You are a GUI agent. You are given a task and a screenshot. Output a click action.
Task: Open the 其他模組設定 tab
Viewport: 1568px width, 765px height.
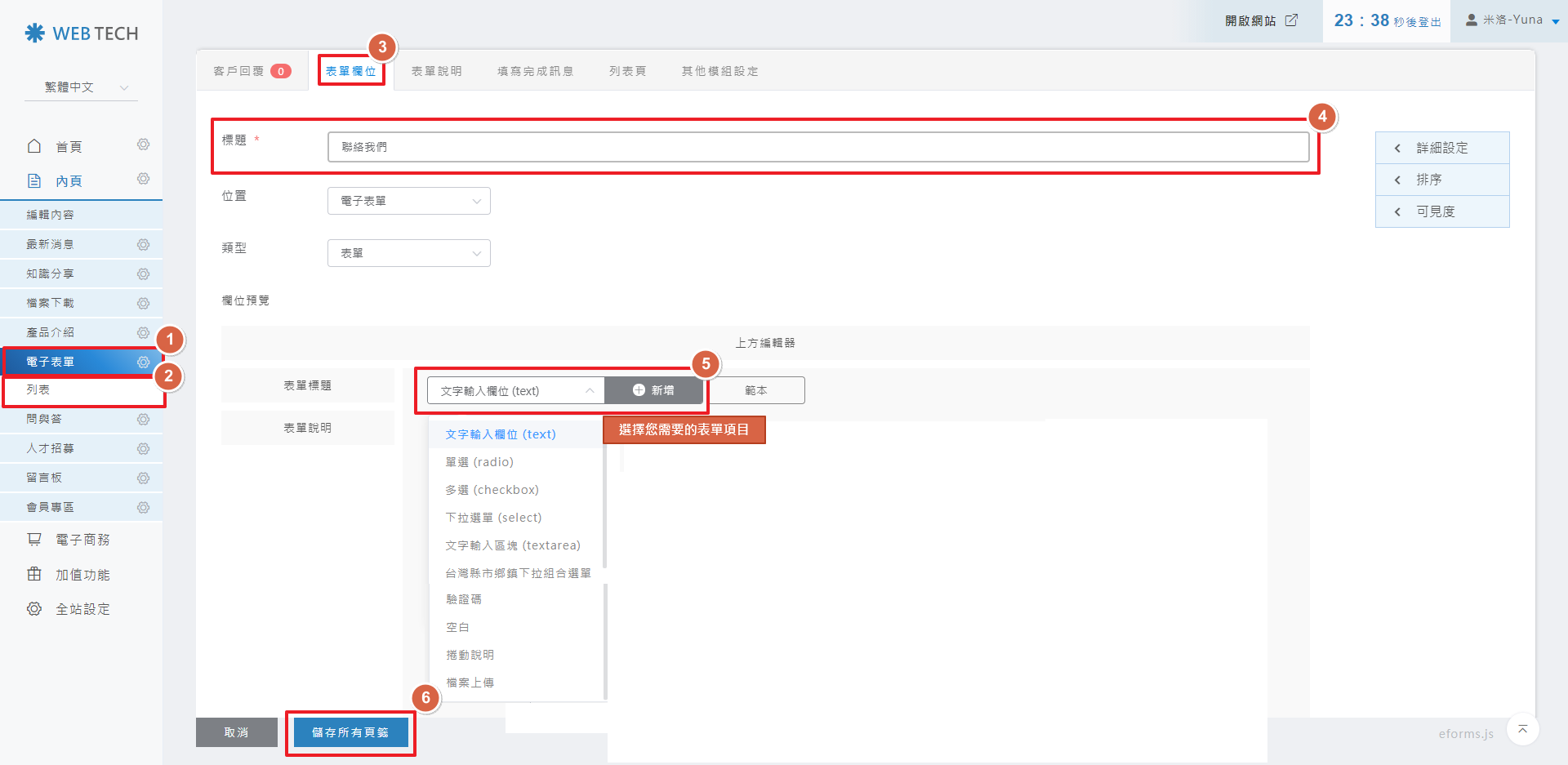pos(719,72)
